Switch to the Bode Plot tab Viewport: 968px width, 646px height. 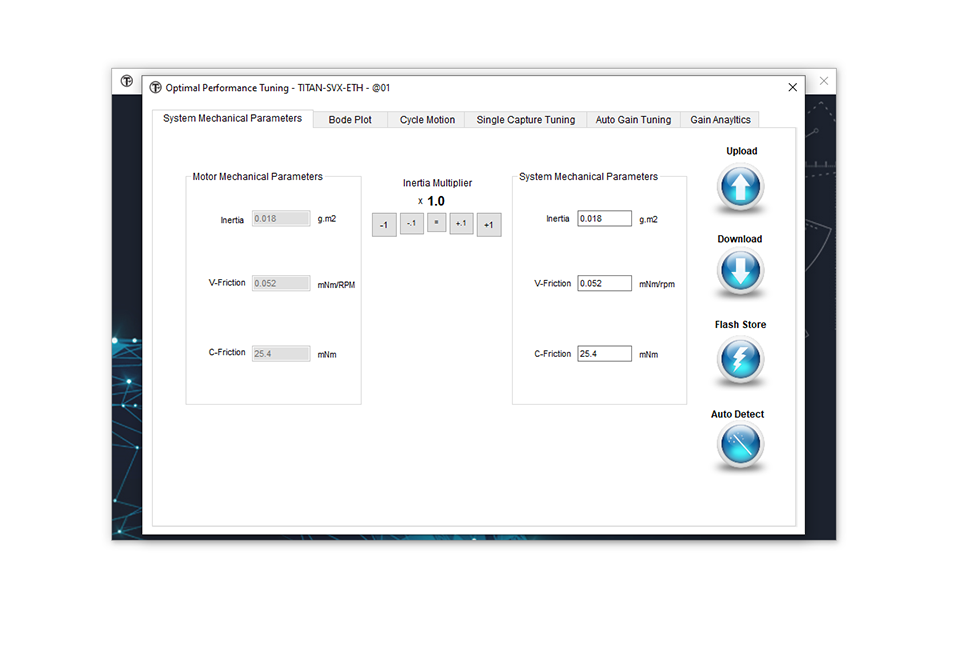pyautogui.click(x=350, y=120)
